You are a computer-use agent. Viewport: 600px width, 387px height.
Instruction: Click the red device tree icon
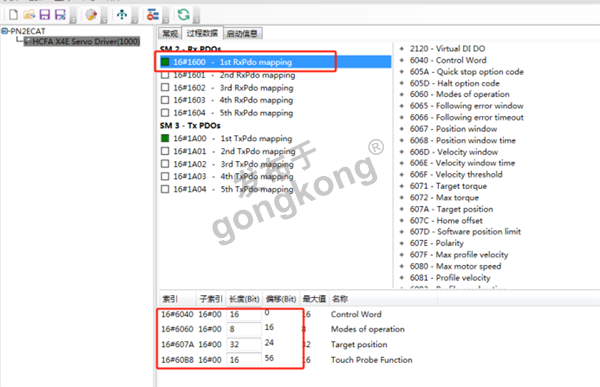(x=153, y=15)
